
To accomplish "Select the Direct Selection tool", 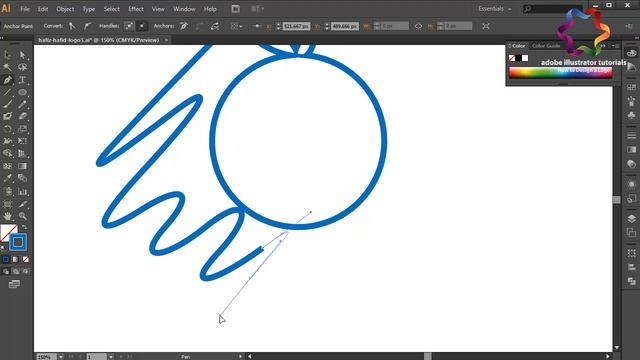I will click(x=22, y=55).
